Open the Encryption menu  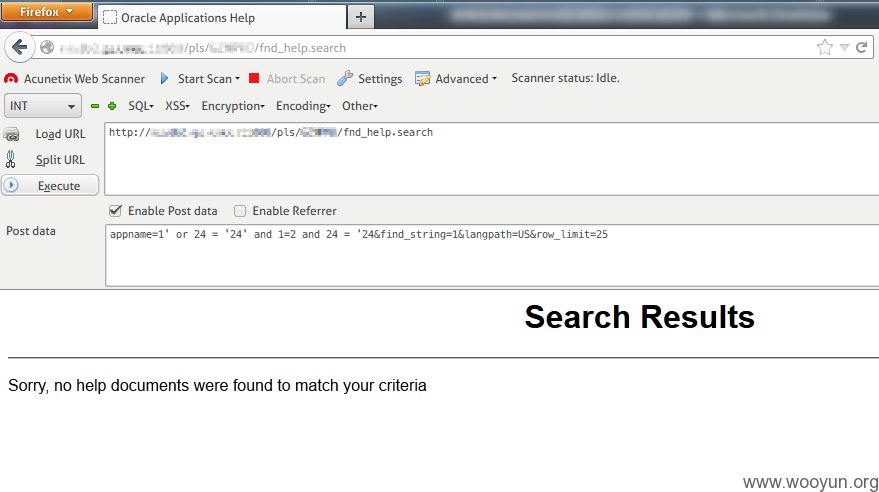pos(233,106)
